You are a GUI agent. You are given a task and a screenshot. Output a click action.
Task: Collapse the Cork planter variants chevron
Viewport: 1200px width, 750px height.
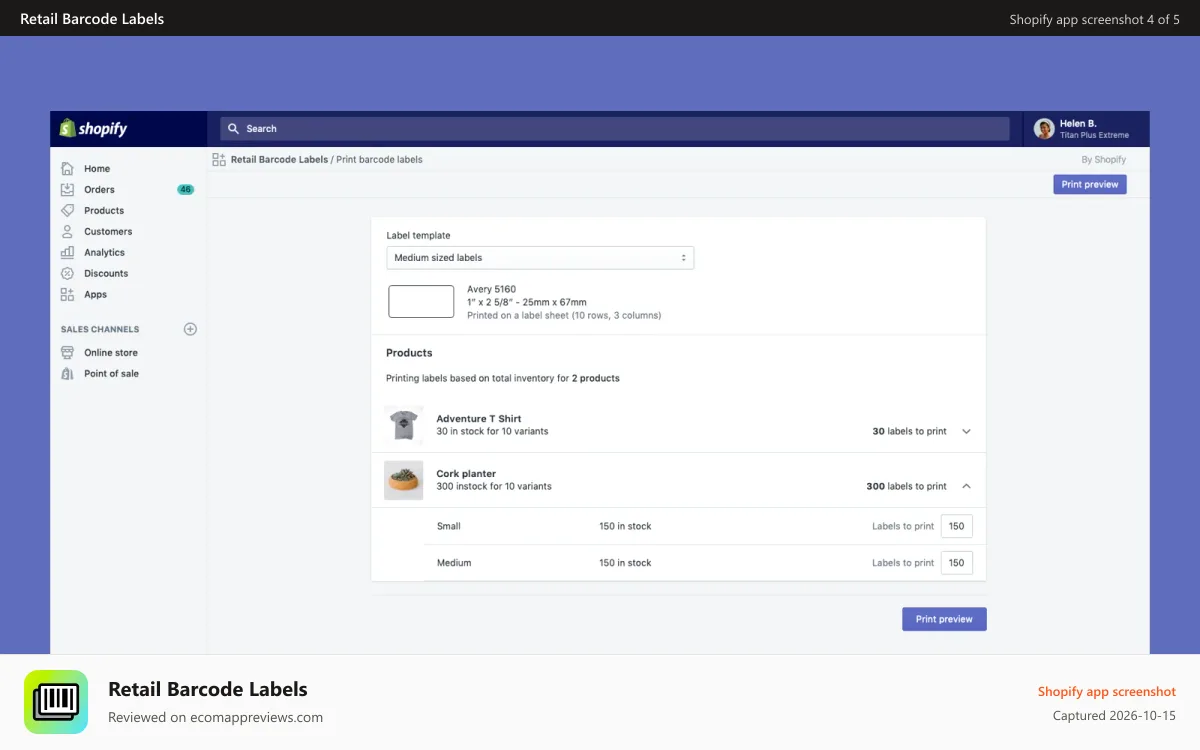pos(966,486)
